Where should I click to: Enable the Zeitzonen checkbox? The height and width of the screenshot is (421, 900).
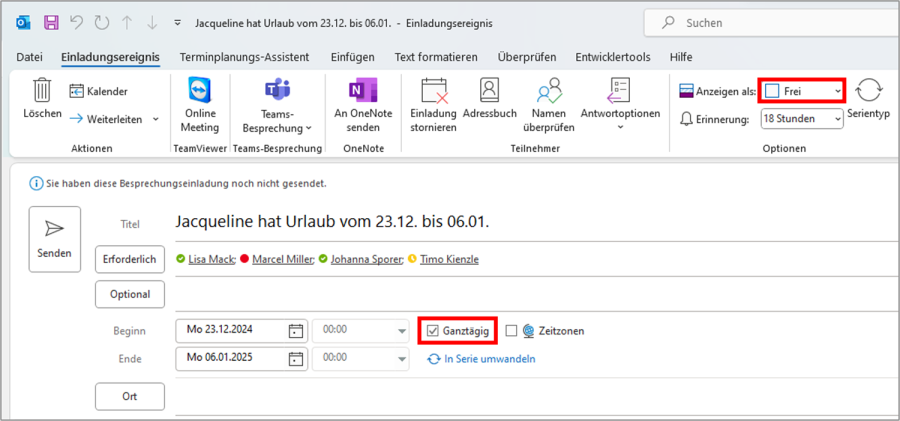coord(511,331)
